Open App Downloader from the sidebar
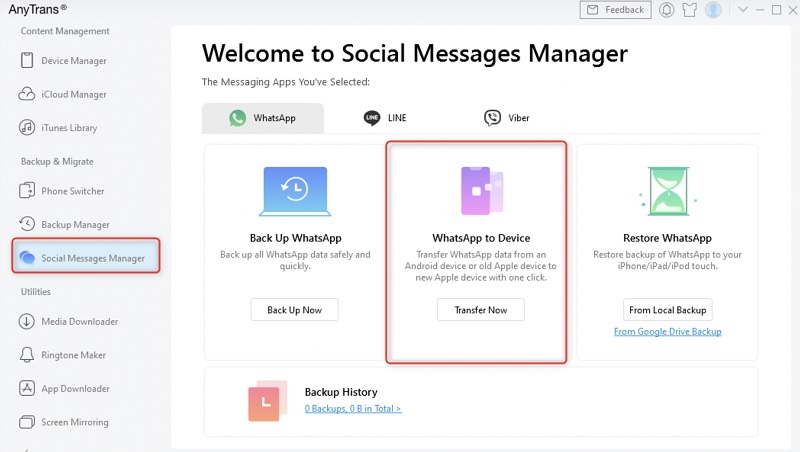This screenshot has height=452, width=800. pos(75,389)
